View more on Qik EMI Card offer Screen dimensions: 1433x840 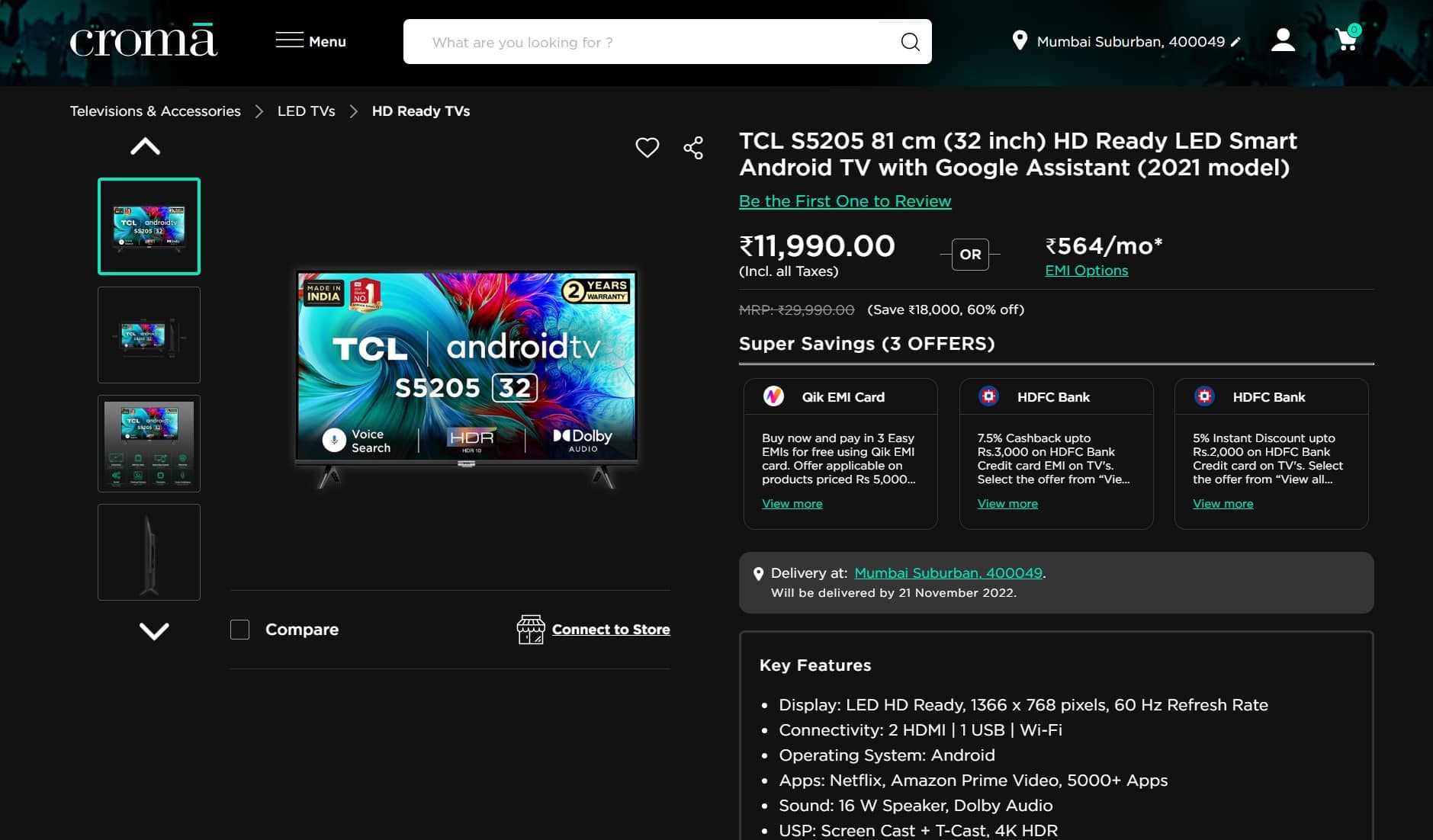(x=792, y=504)
